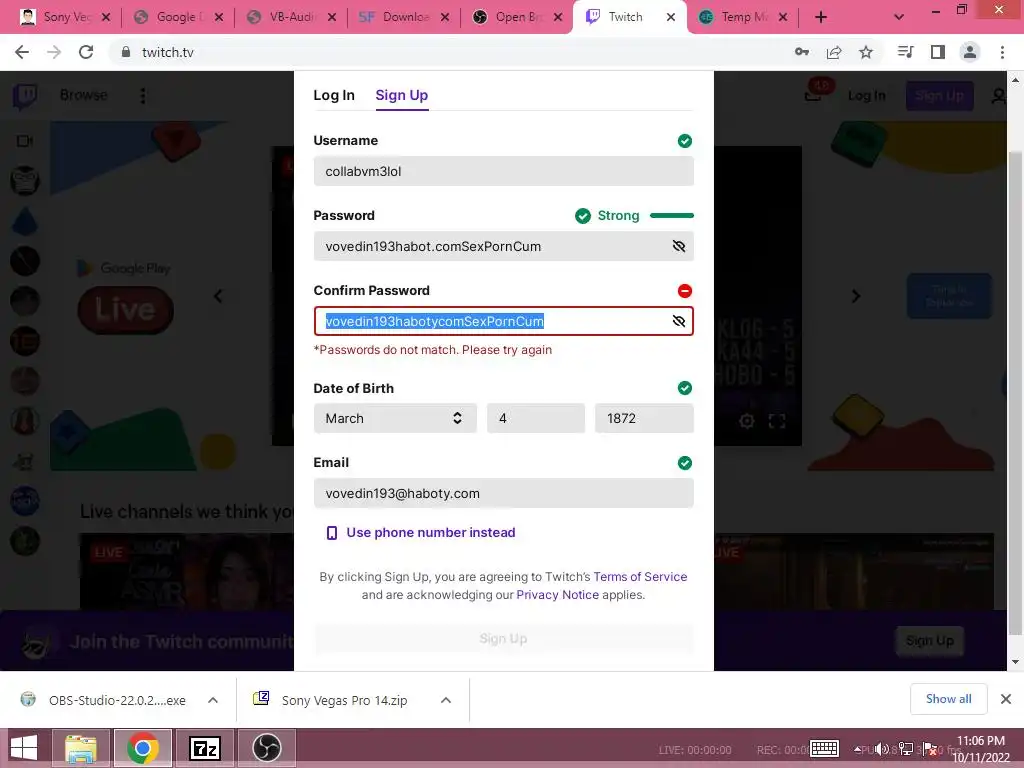
Task: Click the Twitch logo in header
Action: click(25, 96)
